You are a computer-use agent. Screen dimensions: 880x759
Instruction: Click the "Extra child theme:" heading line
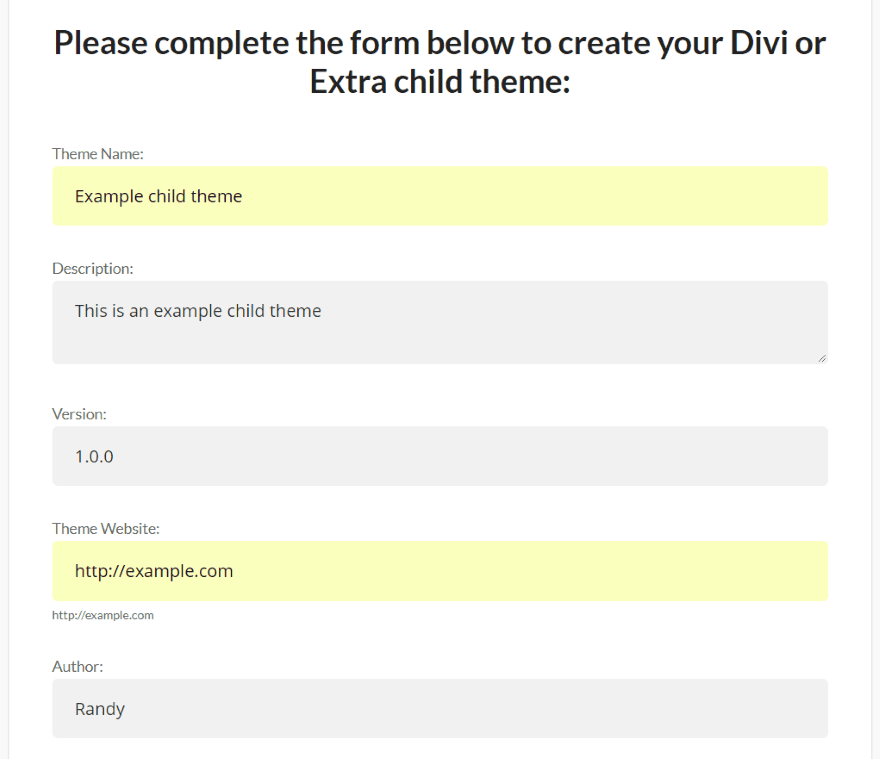(x=440, y=81)
